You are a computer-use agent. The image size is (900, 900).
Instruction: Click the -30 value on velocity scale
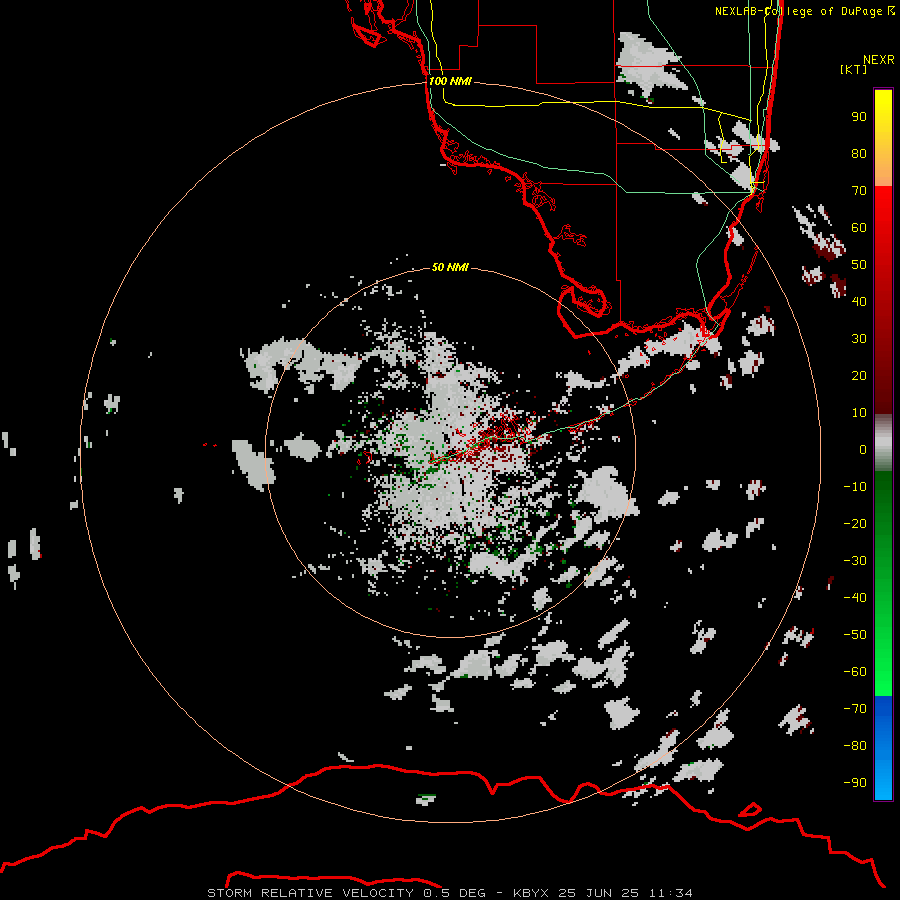click(855, 561)
